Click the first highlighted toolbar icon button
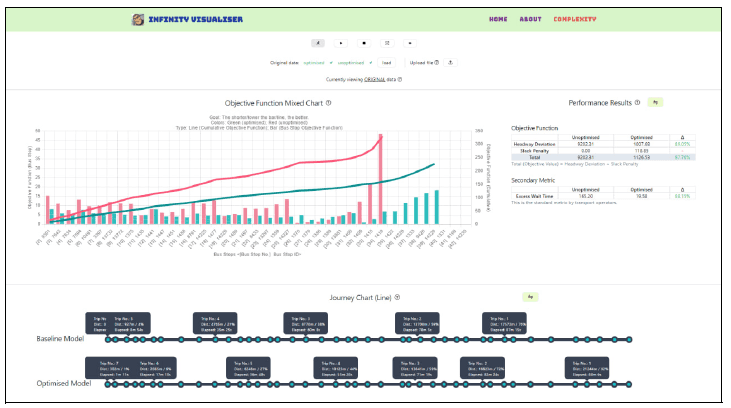 point(317,44)
